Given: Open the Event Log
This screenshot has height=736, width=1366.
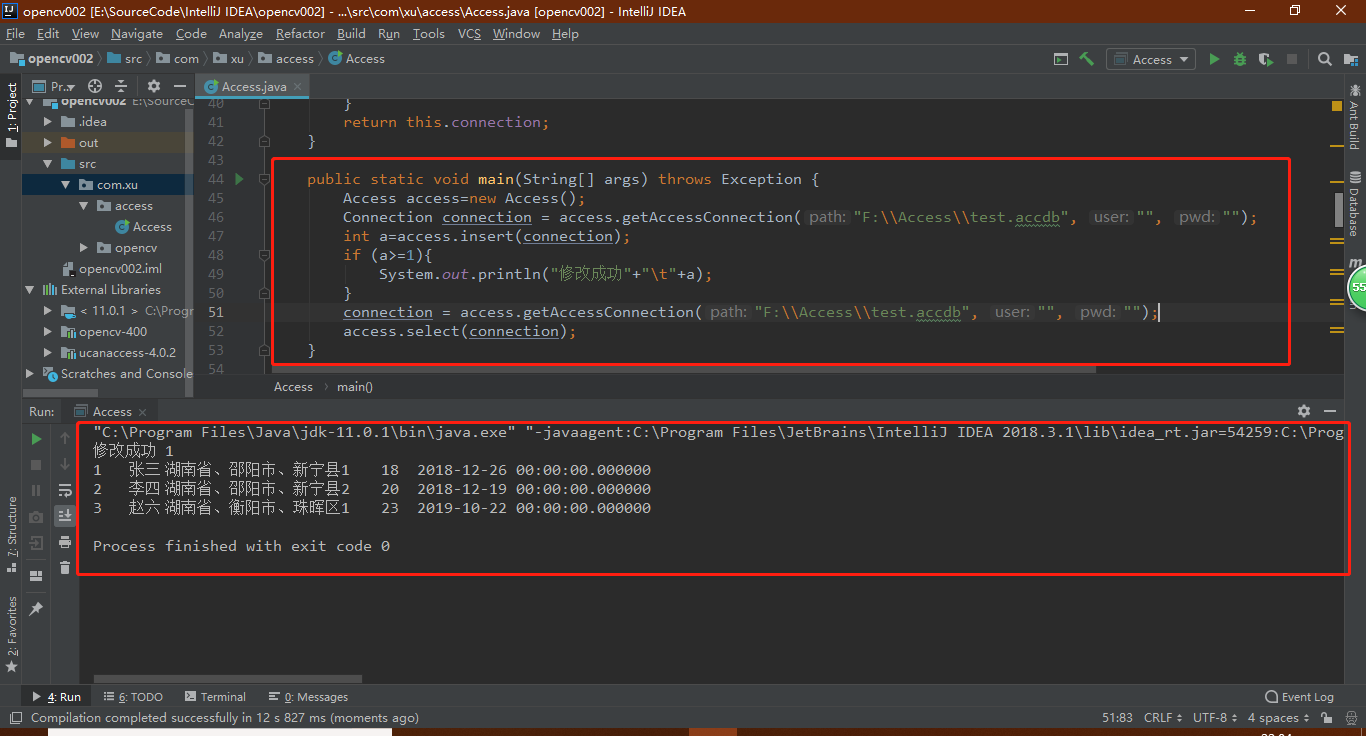Looking at the screenshot, I should pyautogui.click(x=1299, y=696).
